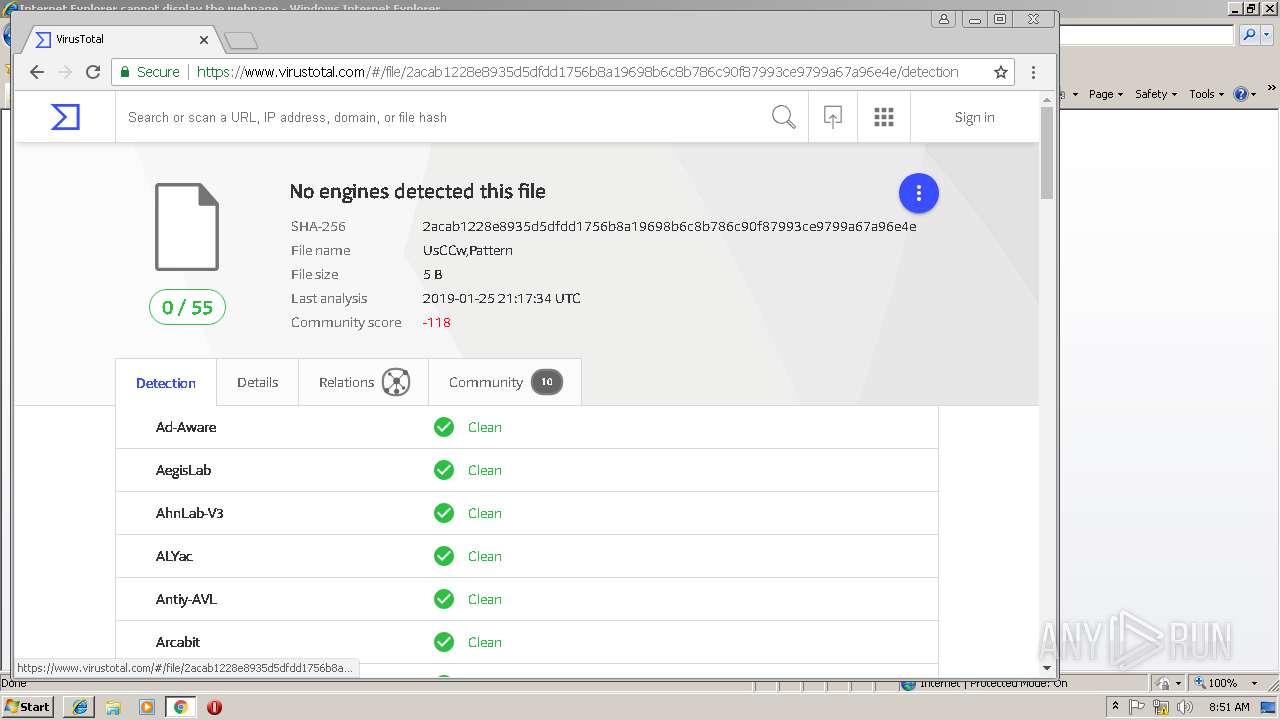
Task: Click the file name UsCCw,Pattern
Action: coord(467,250)
